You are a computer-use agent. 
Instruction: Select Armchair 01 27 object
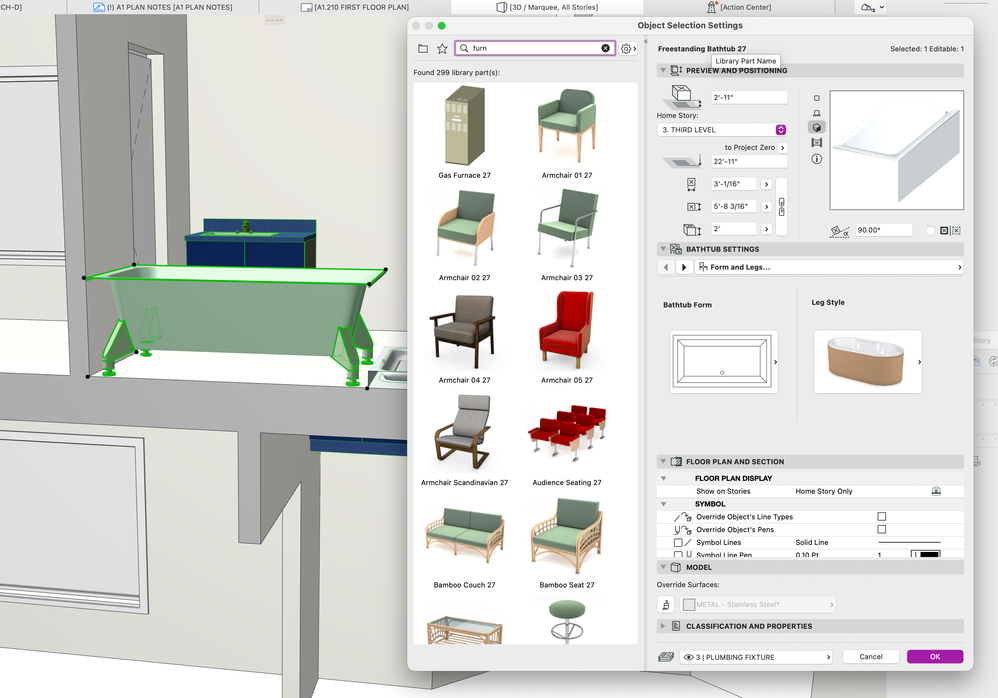pyautogui.click(x=566, y=132)
